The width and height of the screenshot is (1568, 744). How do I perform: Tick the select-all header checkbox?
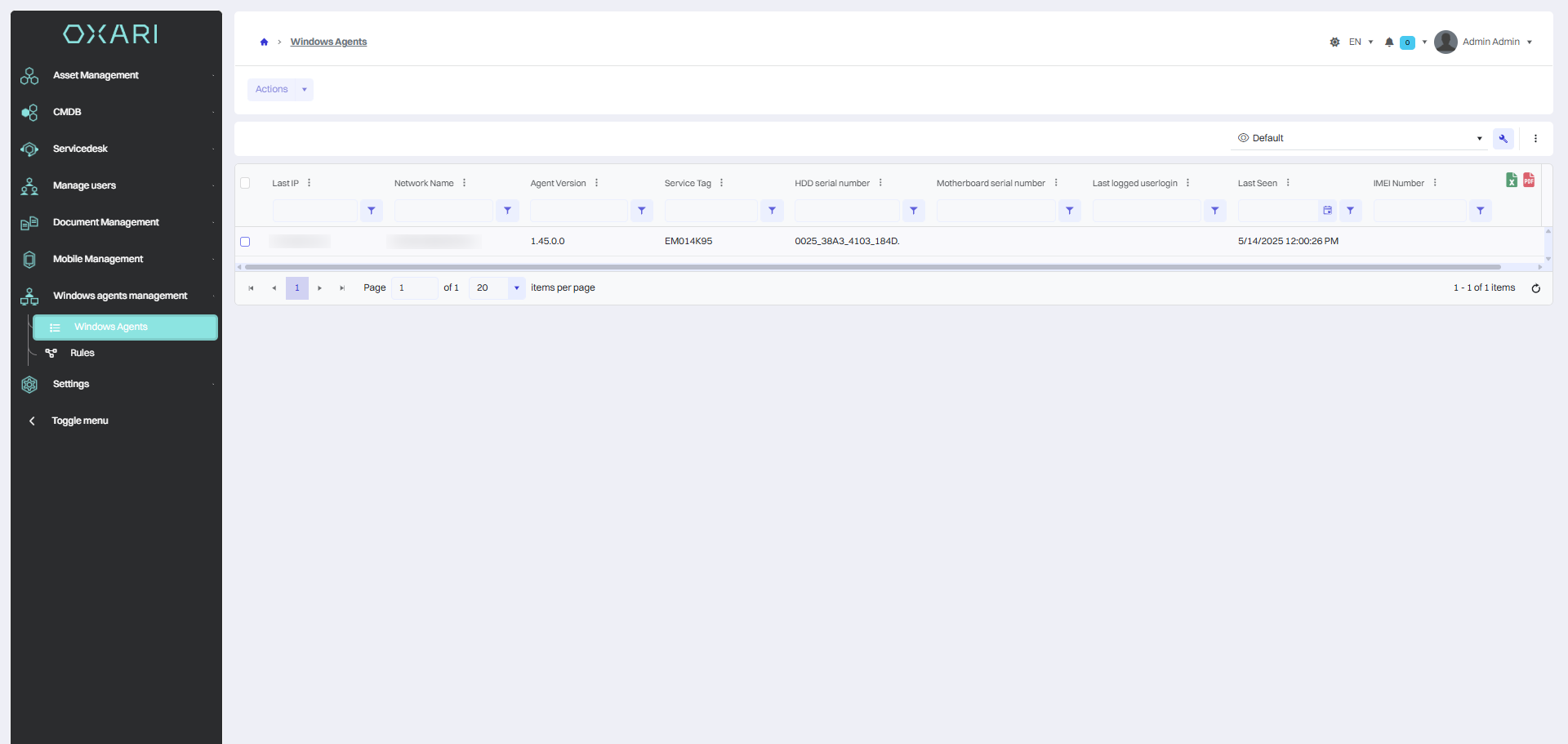point(245,183)
